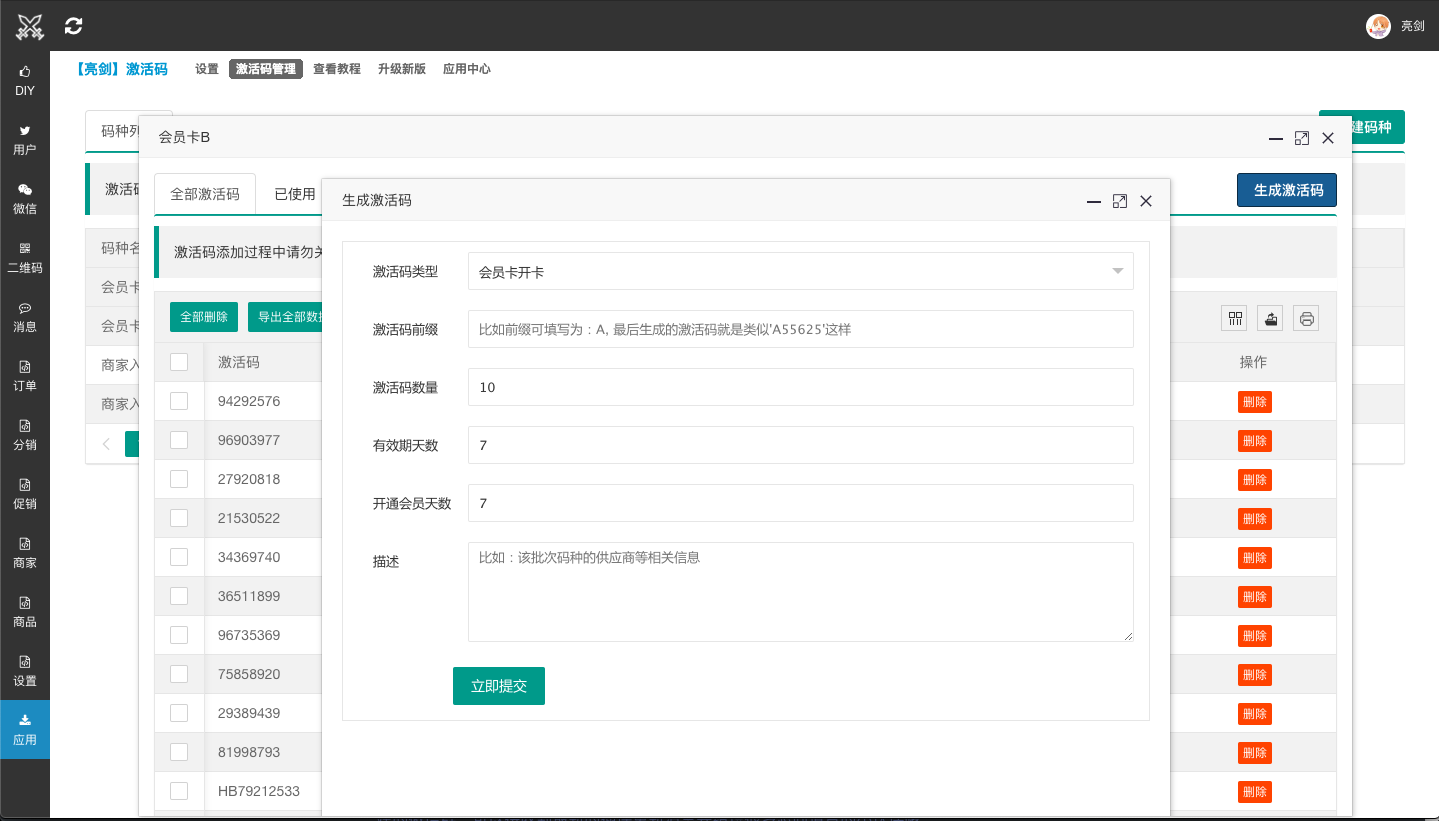Open 升级新版 in the top menu

point(402,69)
